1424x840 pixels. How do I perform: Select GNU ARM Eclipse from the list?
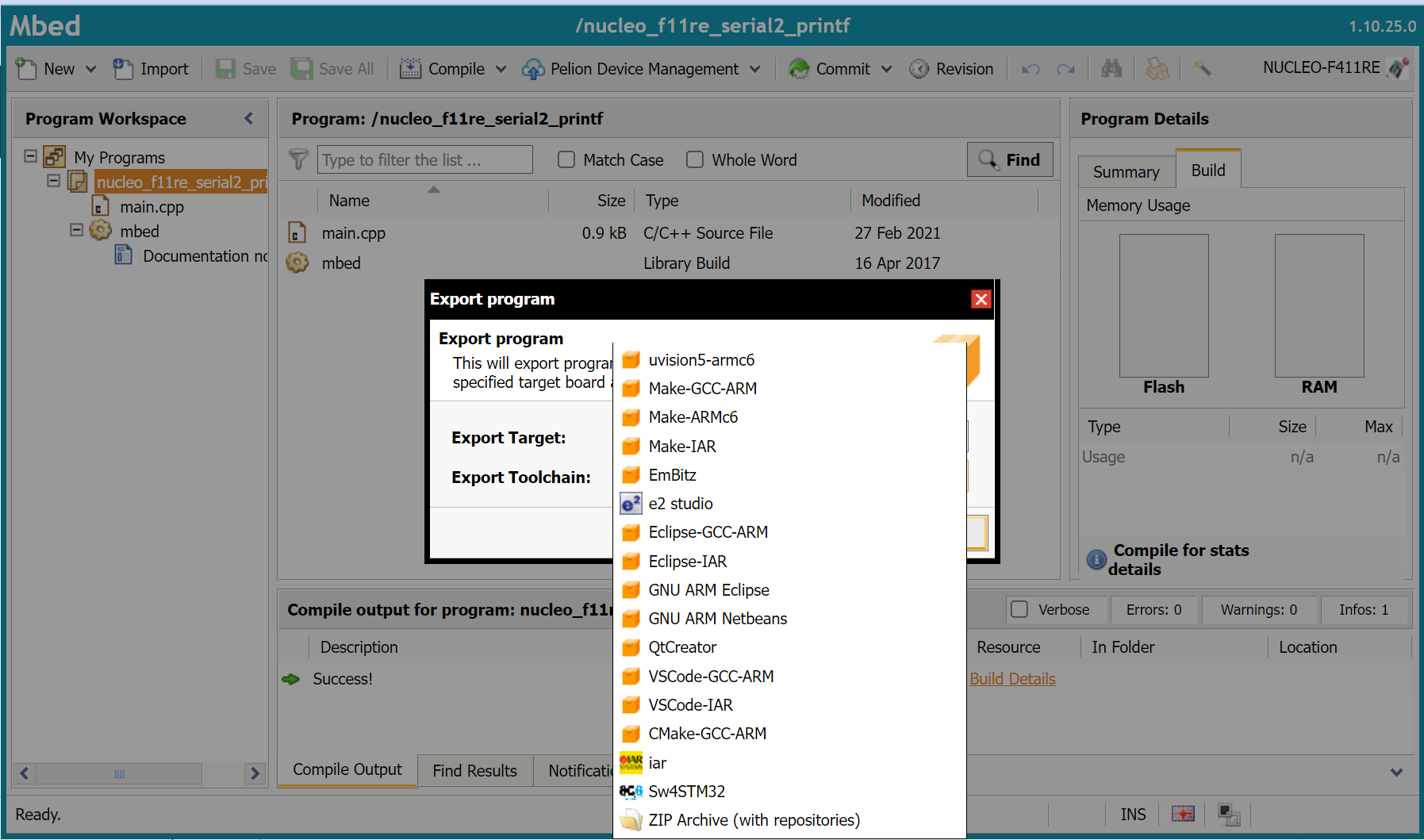(x=790, y=590)
